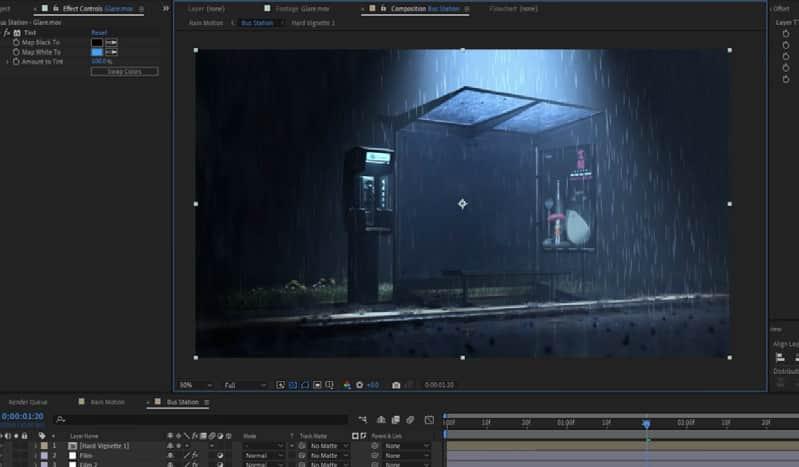Click Hard Vignette 1 in the breadcrumb
Image resolution: width=799 pixels, height=467 pixels.
313,23
